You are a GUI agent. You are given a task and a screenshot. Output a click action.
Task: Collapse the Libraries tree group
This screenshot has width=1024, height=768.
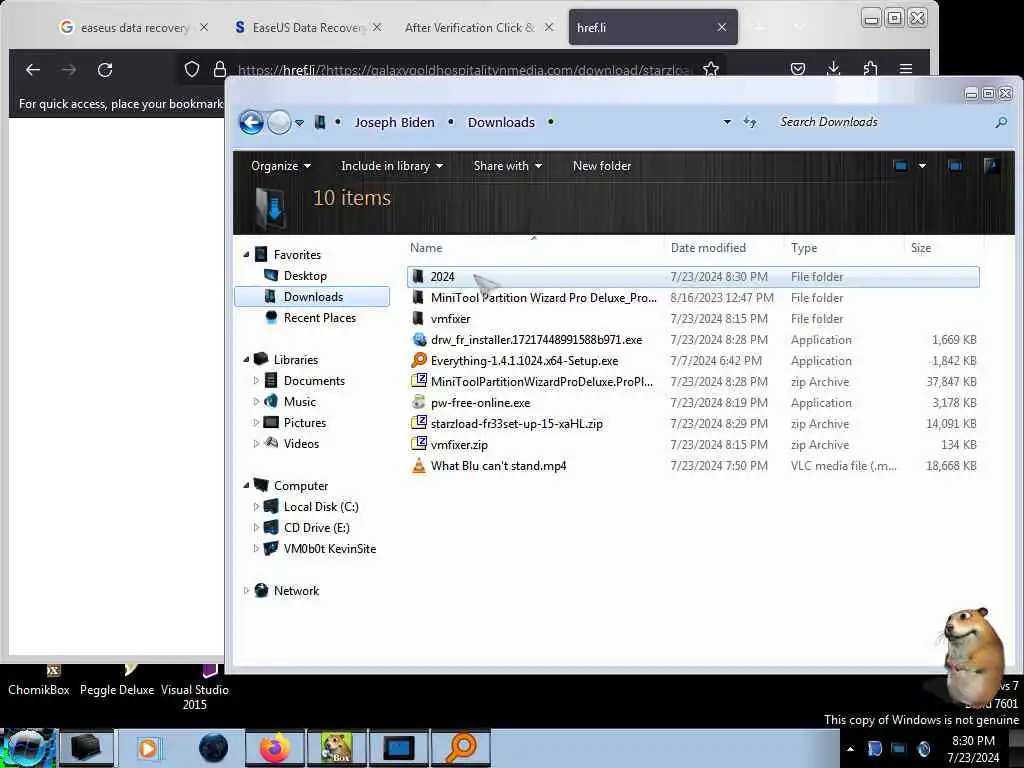[x=246, y=360]
